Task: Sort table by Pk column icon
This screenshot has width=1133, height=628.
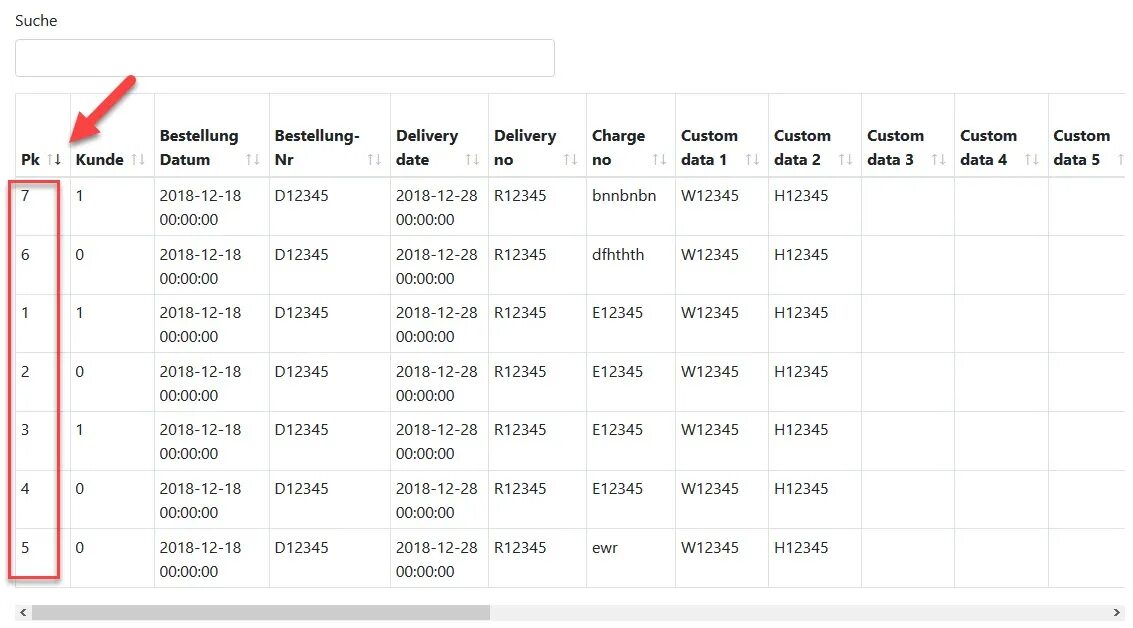Action: pyautogui.click(x=54, y=160)
